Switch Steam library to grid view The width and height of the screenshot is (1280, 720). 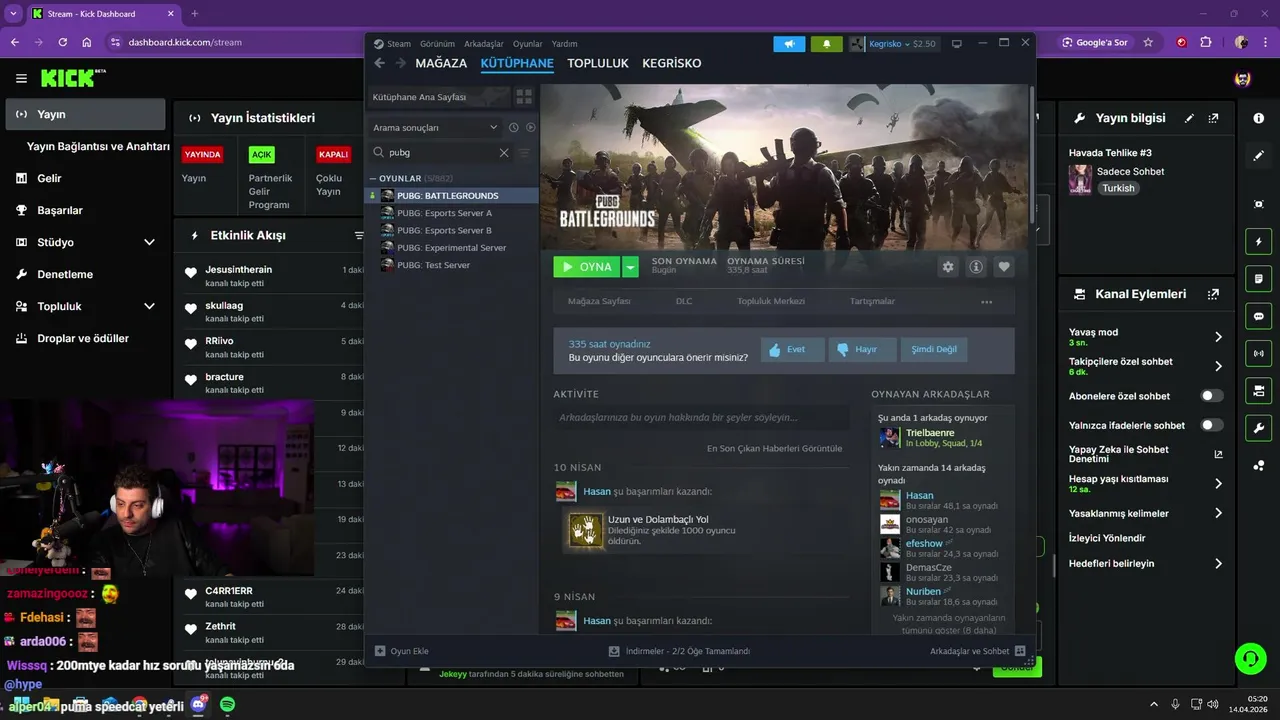tap(524, 97)
